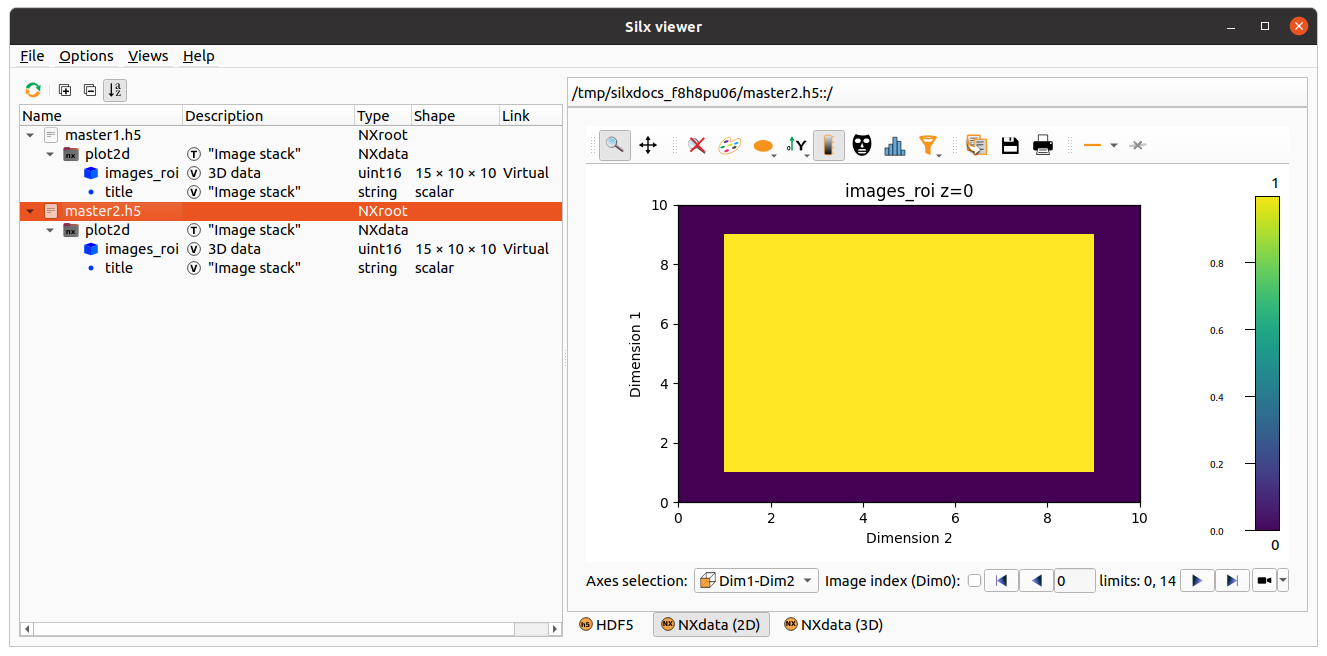Select the pan mode cross-arrows tool
Image resolution: width=1327 pixels, height=656 pixels.
coord(648,146)
